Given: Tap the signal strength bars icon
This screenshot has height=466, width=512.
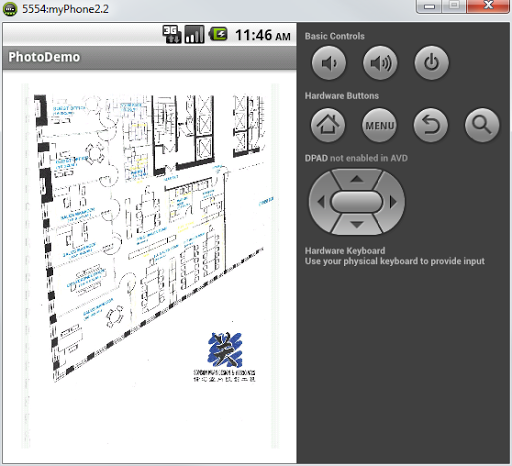Looking at the screenshot, I should tap(194, 34).
